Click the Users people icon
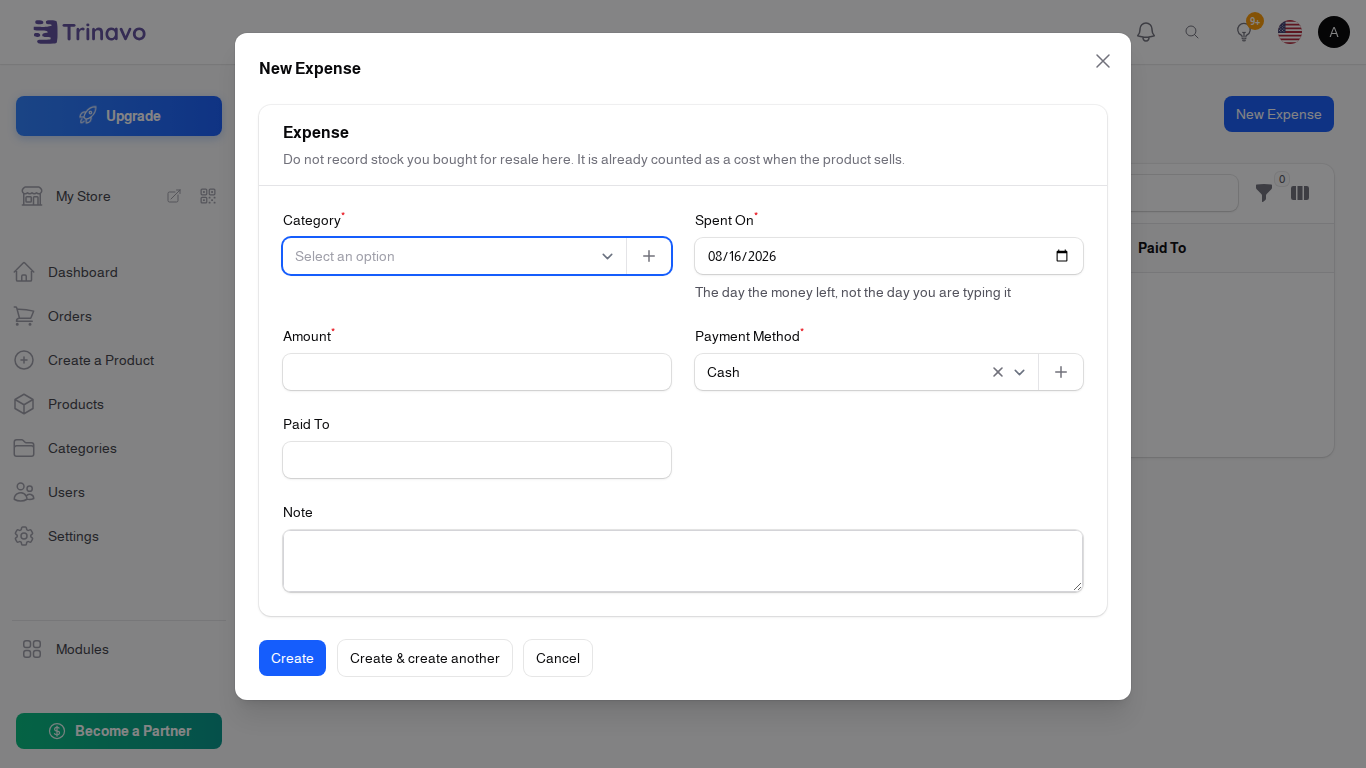1366x768 pixels. tap(24, 492)
